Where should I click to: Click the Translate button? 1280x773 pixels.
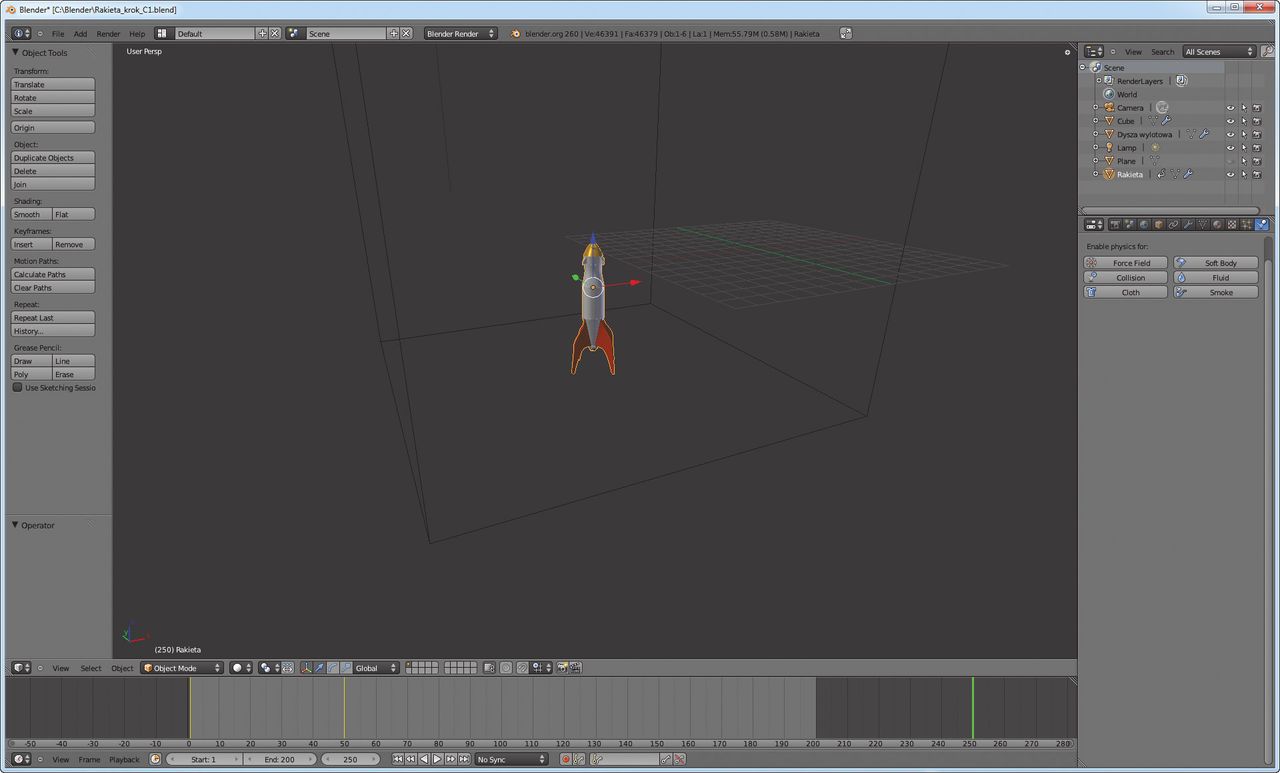click(x=53, y=84)
